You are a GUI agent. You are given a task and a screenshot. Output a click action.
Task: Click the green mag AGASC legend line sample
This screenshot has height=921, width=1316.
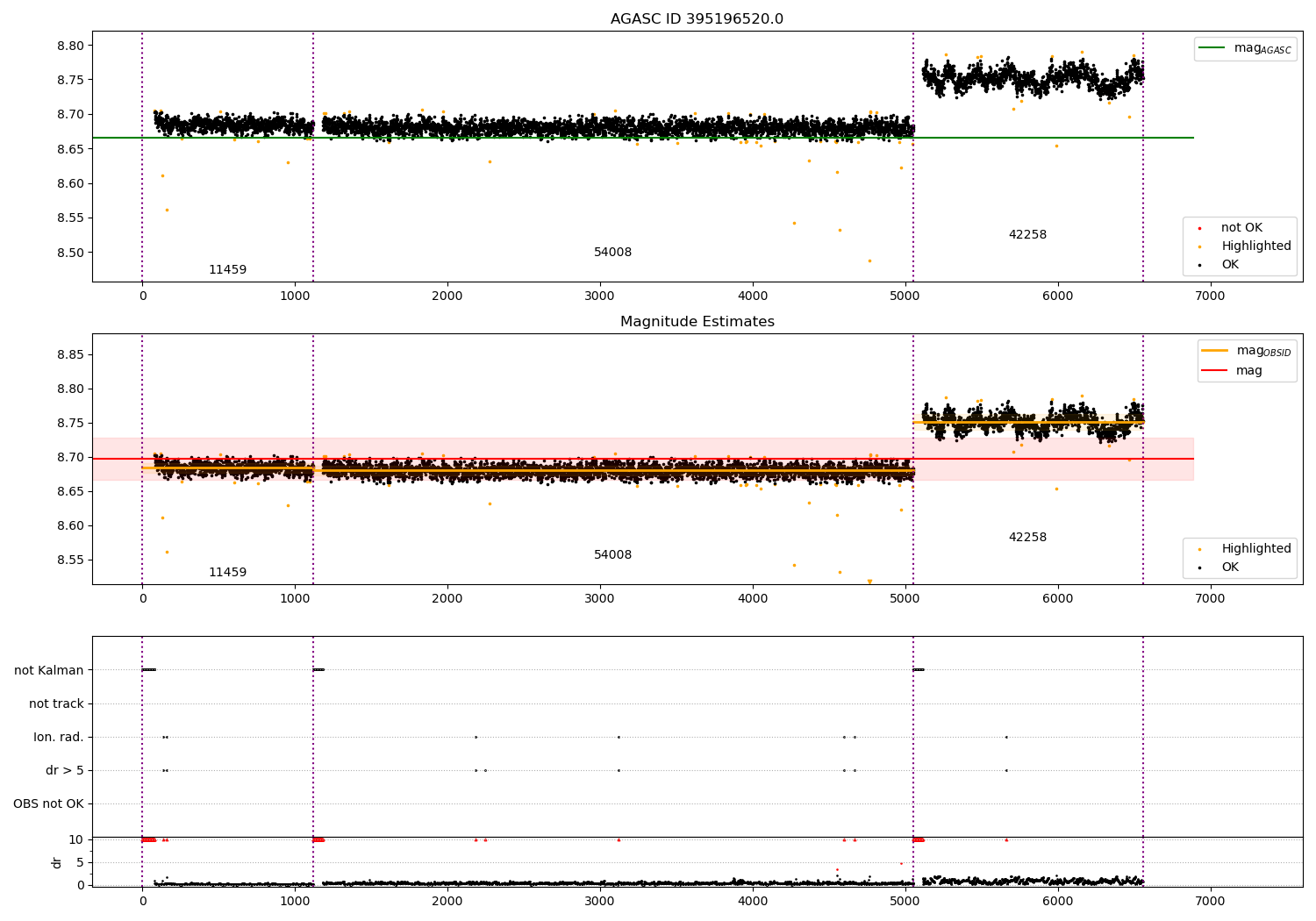[x=1212, y=48]
